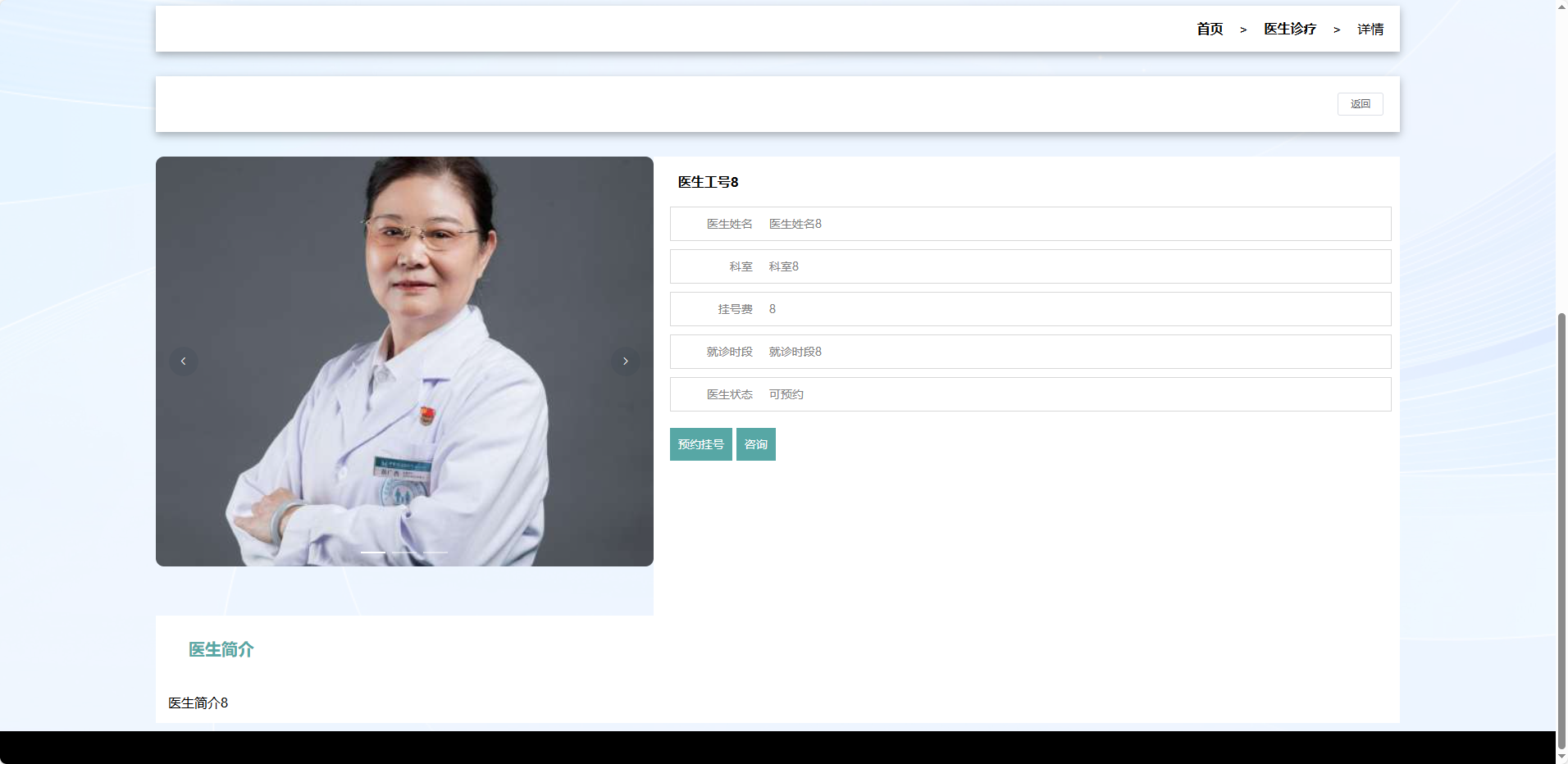This screenshot has width=1568, height=764.
Task: Click the 挂号费 value 8
Action: click(x=773, y=309)
